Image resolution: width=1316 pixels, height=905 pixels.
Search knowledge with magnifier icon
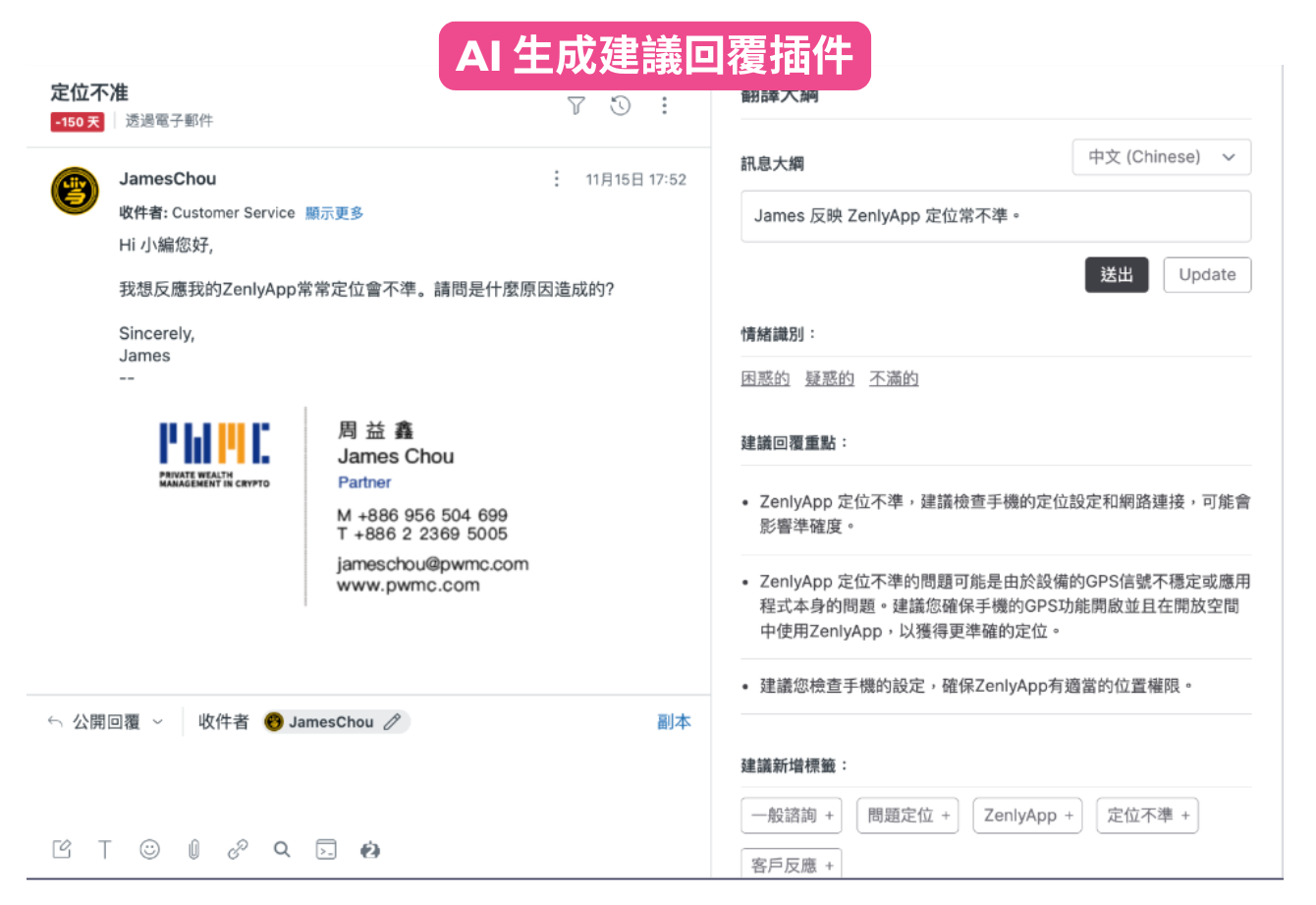(282, 849)
